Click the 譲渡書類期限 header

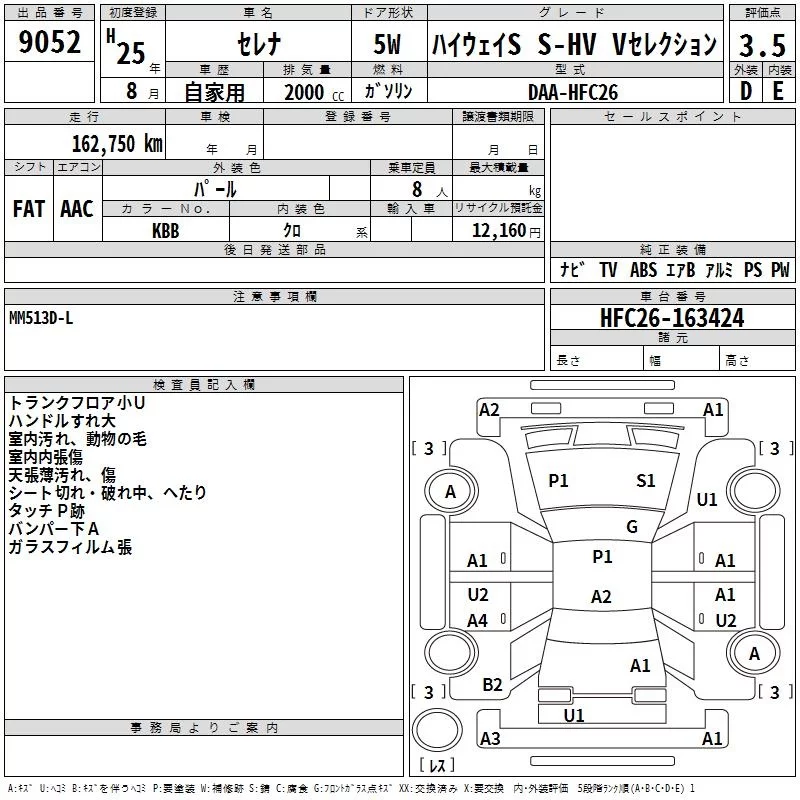point(498,116)
